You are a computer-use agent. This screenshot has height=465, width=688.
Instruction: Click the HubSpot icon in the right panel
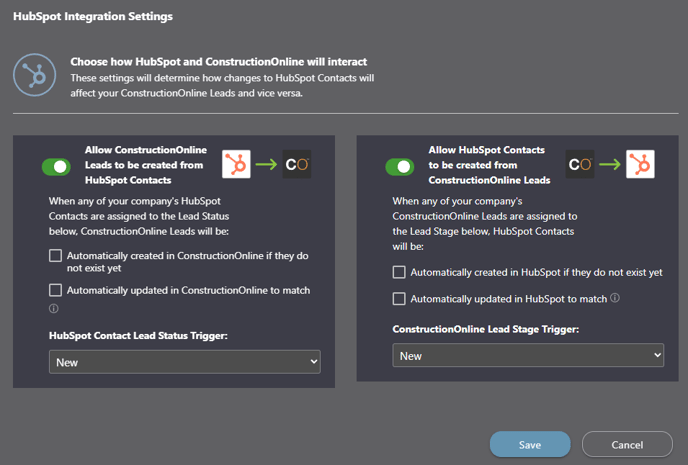[640, 164]
